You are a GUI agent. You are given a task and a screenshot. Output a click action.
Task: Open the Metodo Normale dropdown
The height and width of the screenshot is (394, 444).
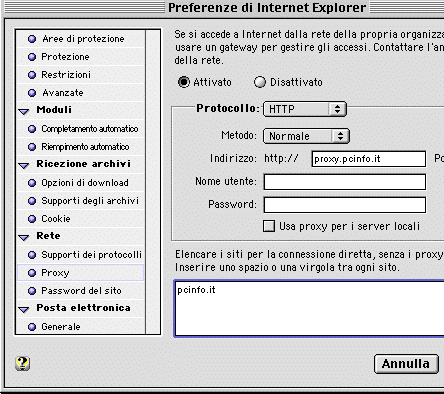306,136
